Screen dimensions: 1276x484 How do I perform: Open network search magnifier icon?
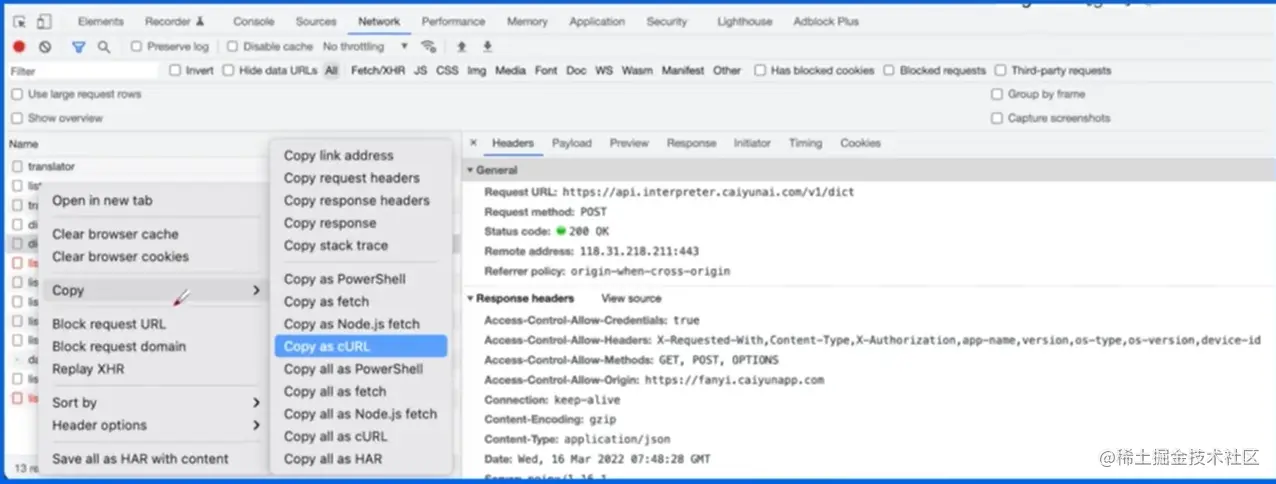[104, 46]
